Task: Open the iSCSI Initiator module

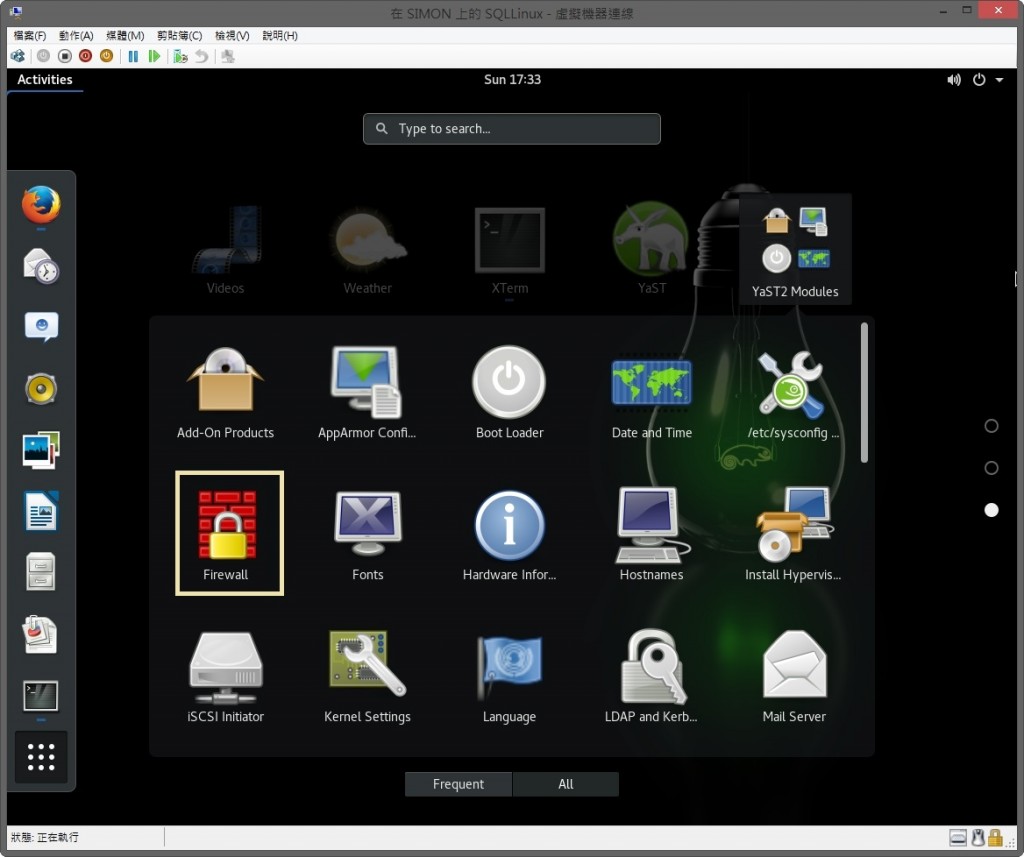Action: coord(225,676)
